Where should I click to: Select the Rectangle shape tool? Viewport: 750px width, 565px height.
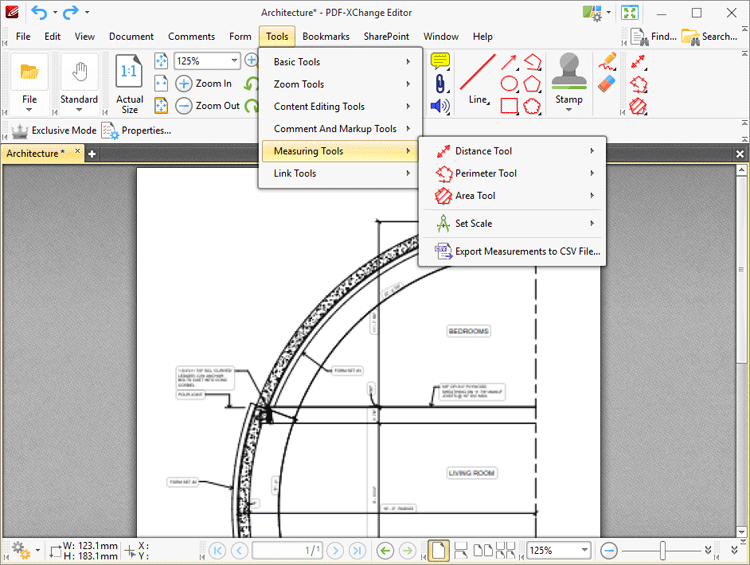pos(509,106)
